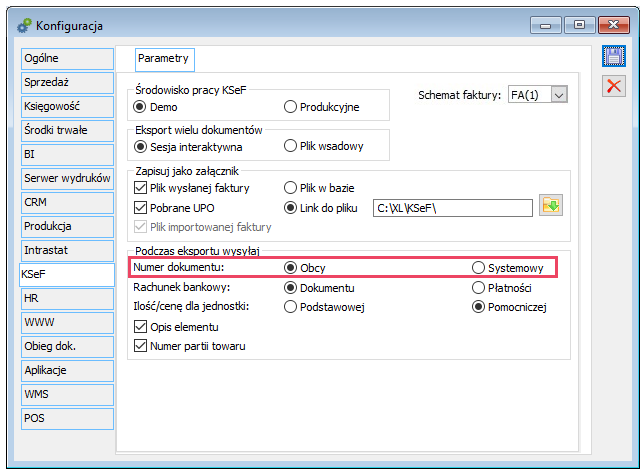Image resolution: width=643 pixels, height=473 pixels.
Task: Uncheck the Pobrane UPO checkbox
Action: (x=140, y=208)
